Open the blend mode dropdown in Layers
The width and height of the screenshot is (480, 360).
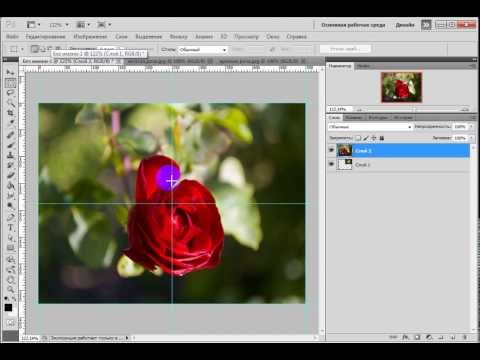[x=370, y=127]
